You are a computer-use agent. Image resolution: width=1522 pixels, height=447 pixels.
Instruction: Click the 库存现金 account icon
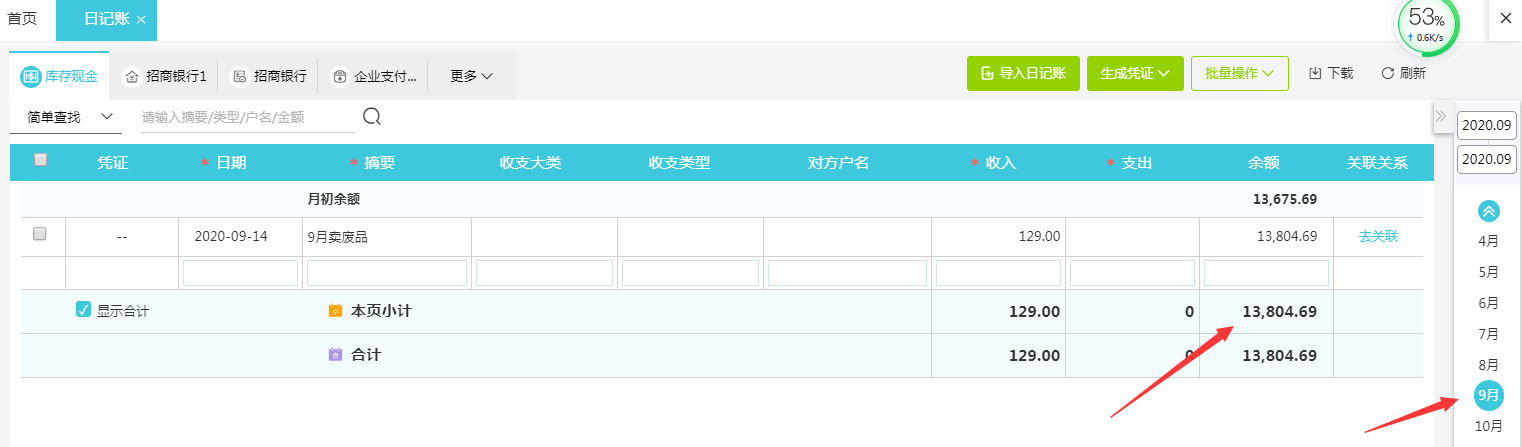[31, 76]
